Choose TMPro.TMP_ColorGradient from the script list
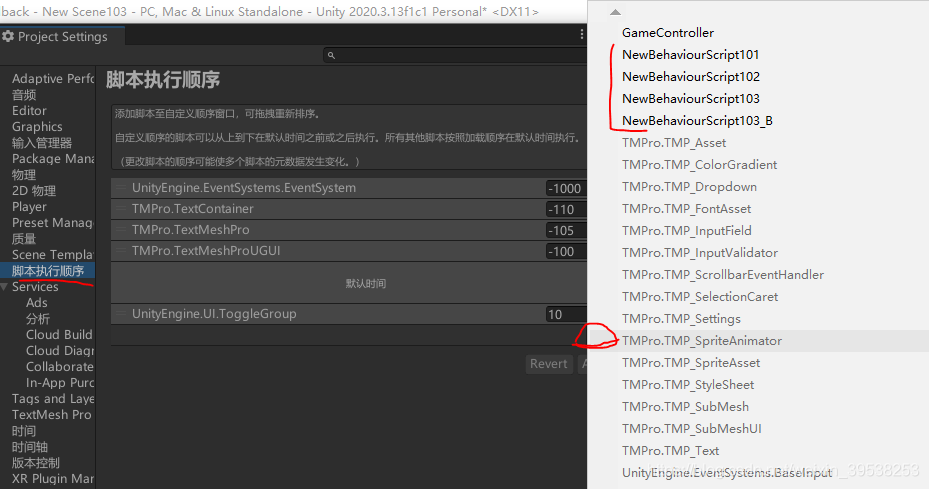This screenshot has width=929, height=489. tap(699, 165)
